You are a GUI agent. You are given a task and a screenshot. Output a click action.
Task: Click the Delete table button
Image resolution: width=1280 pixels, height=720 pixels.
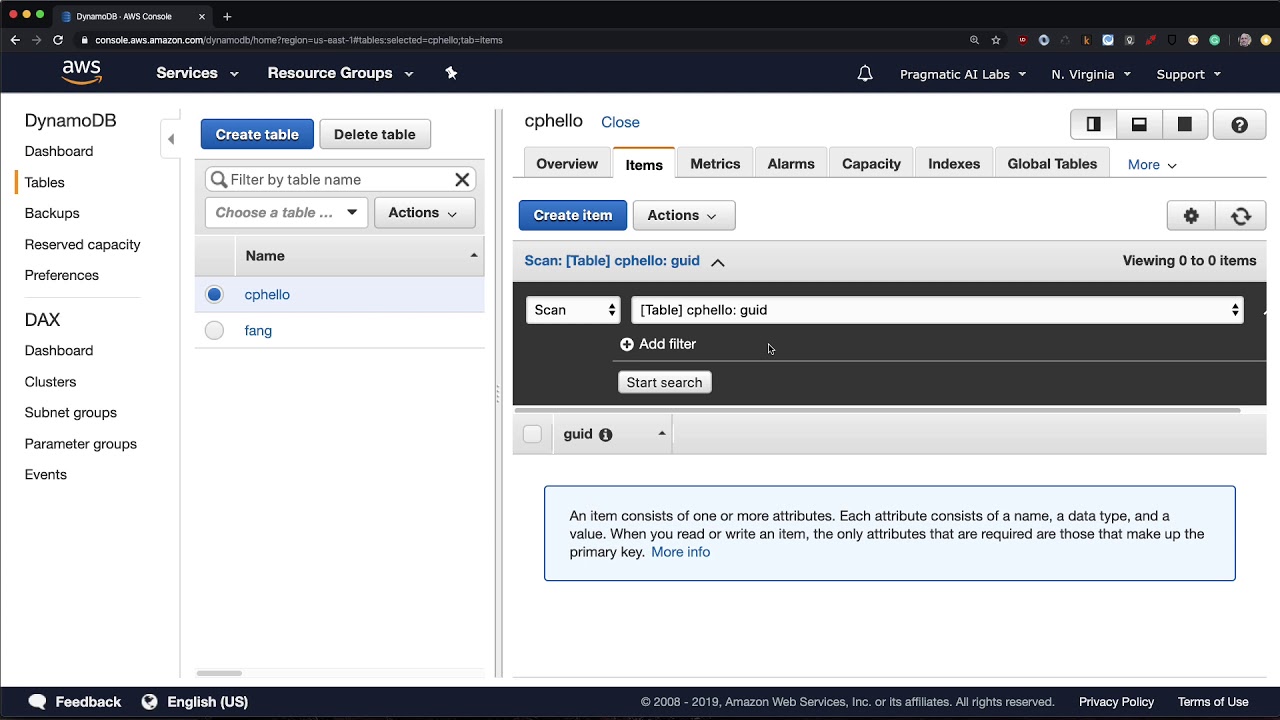[375, 134]
